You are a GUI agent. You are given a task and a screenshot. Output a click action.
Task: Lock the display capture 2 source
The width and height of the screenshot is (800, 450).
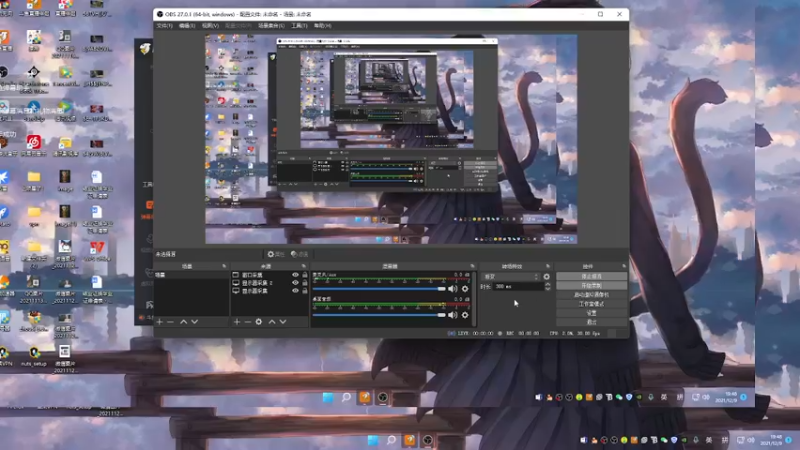click(305, 283)
